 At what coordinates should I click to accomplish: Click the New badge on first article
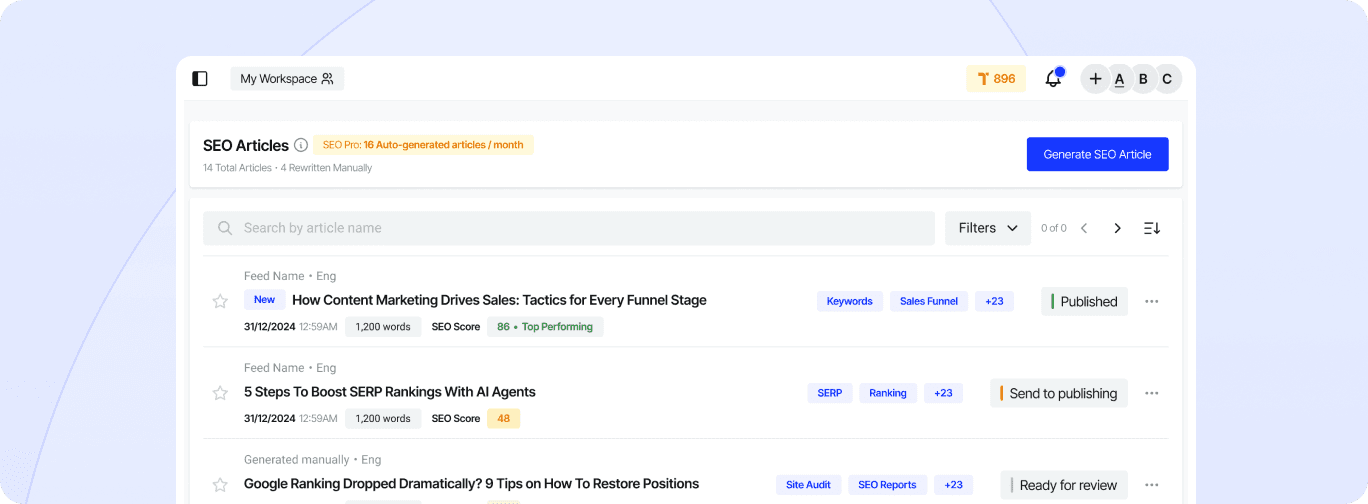(265, 300)
